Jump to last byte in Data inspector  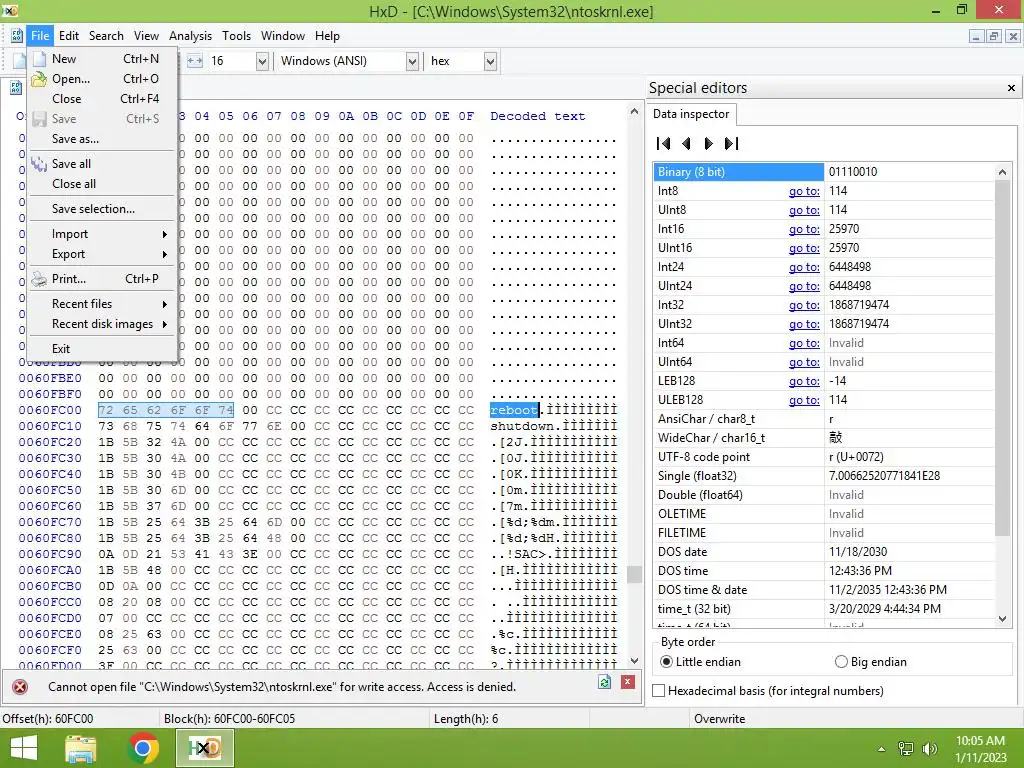[x=731, y=144]
